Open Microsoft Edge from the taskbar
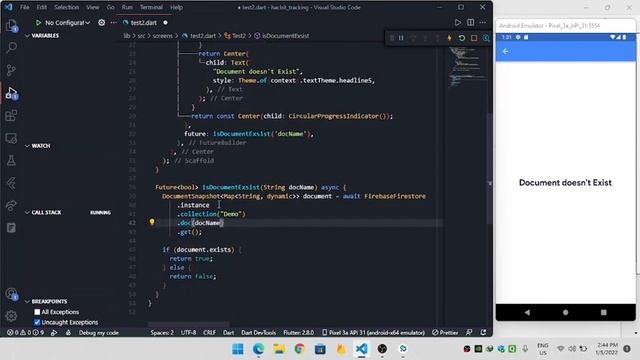Image resolution: width=640 pixels, height=360 pixels. click(x=258, y=349)
